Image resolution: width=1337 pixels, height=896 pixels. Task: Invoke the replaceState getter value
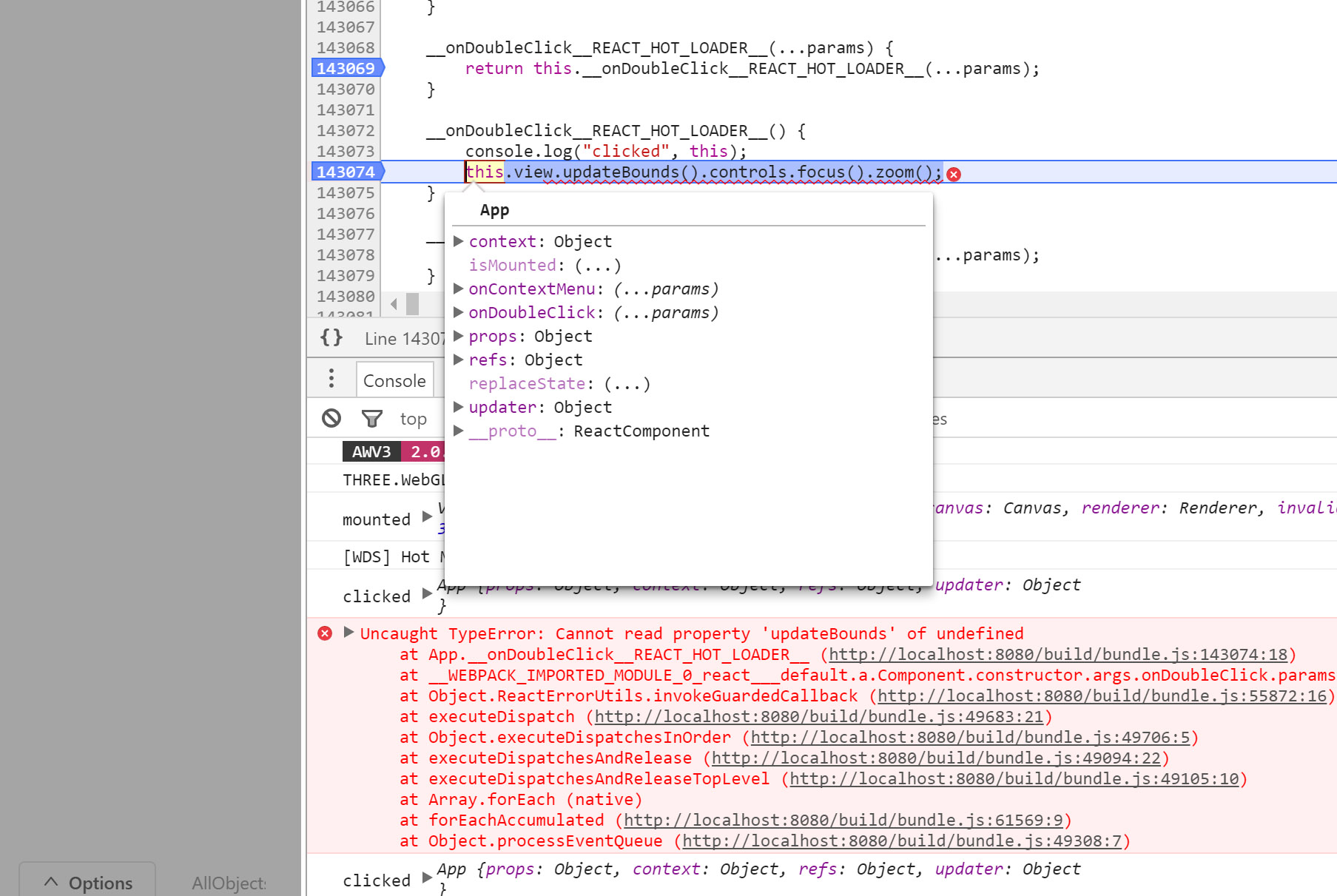click(627, 383)
